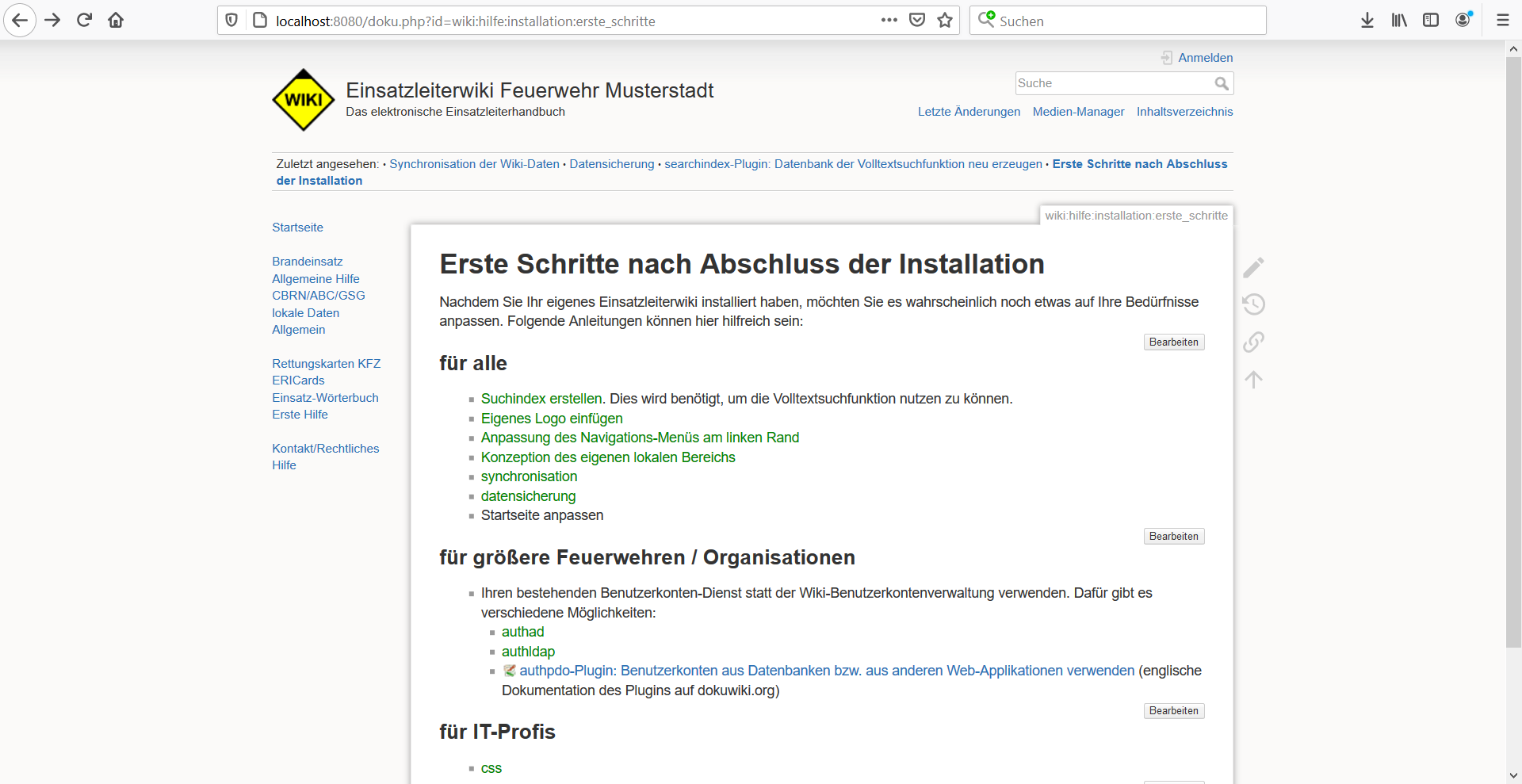The image size is (1522, 784).
Task: Click the scrollbar down arrow
Action: click(1513, 775)
